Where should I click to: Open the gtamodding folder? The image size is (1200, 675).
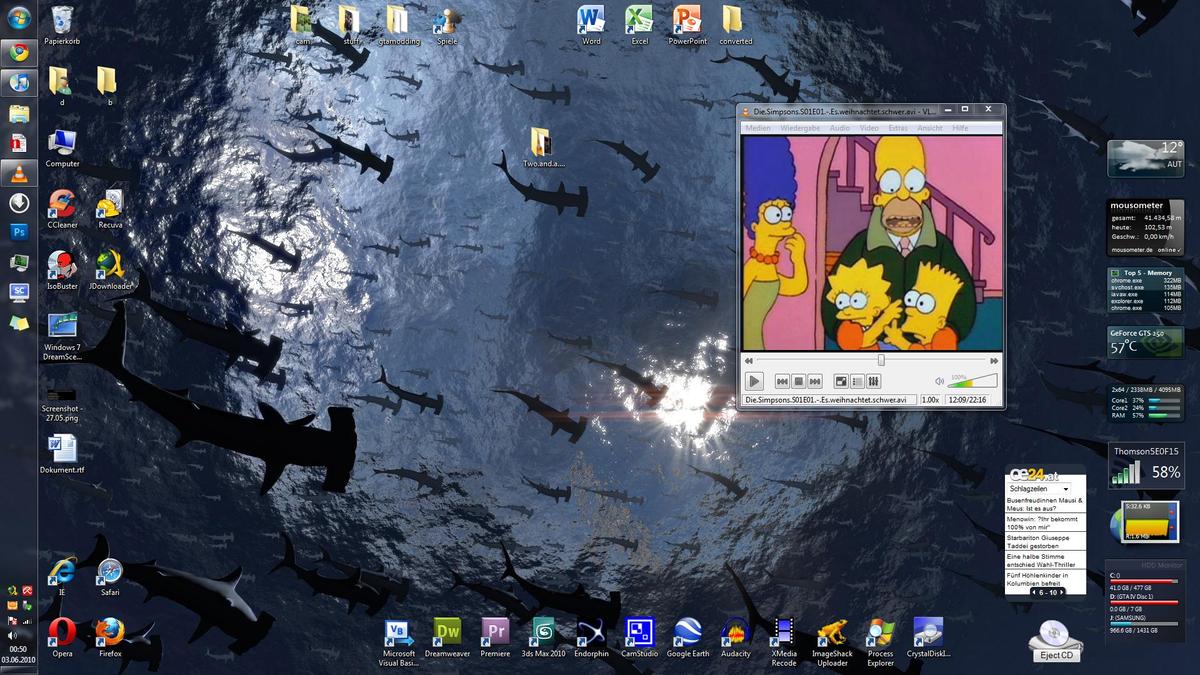point(399,25)
